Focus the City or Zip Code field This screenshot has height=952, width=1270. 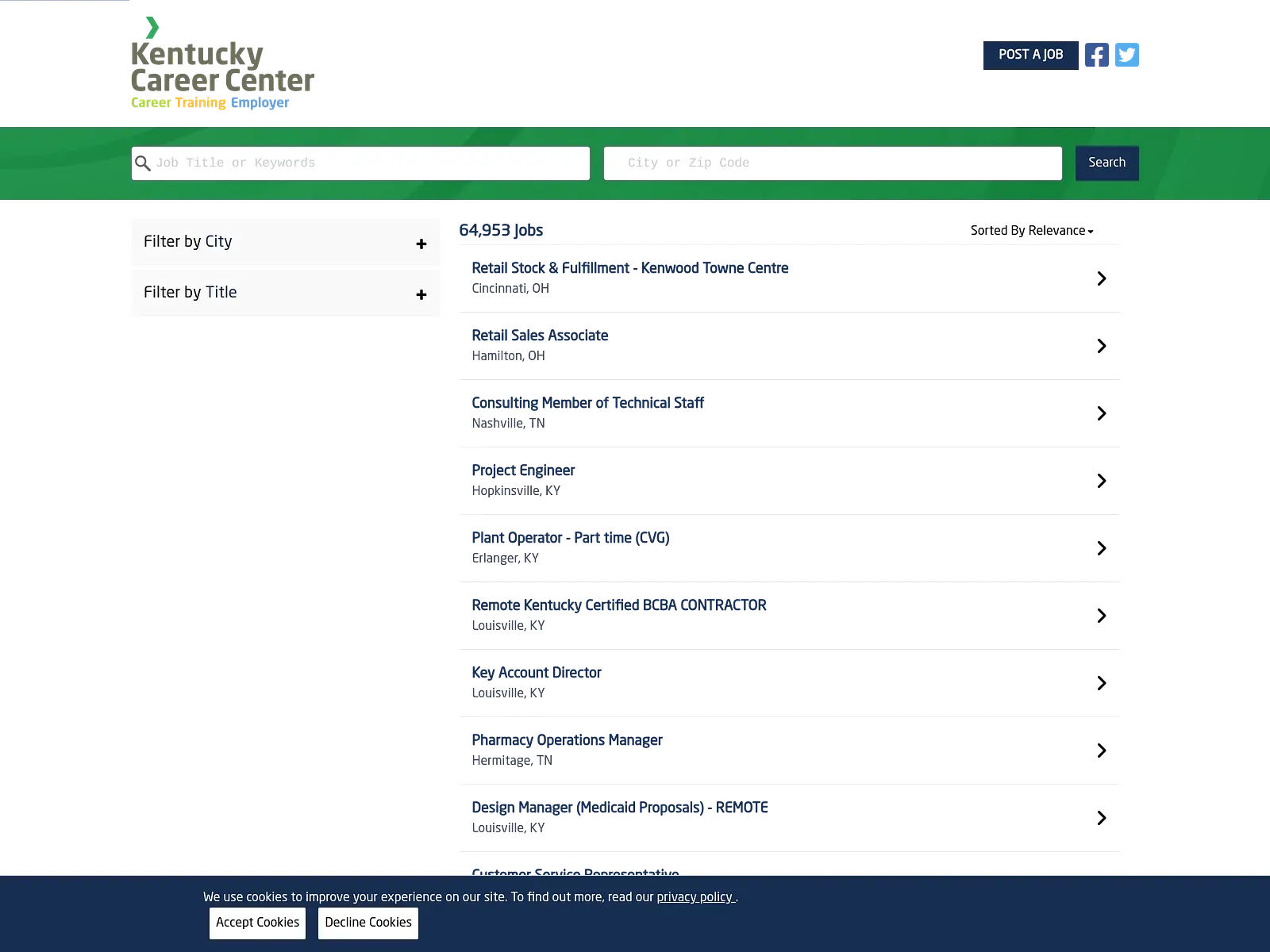click(833, 163)
